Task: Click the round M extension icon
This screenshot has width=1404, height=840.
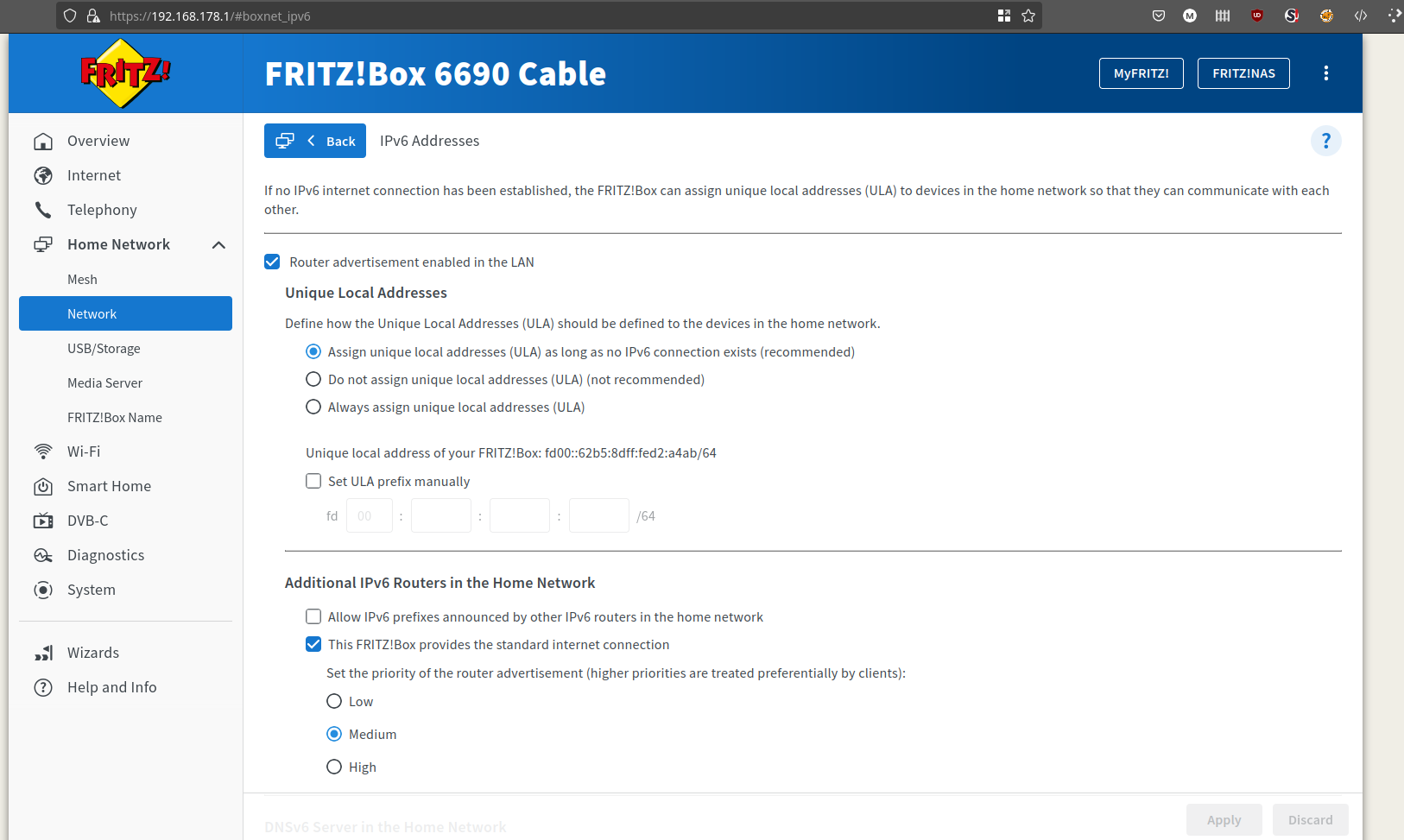Action: (1190, 16)
